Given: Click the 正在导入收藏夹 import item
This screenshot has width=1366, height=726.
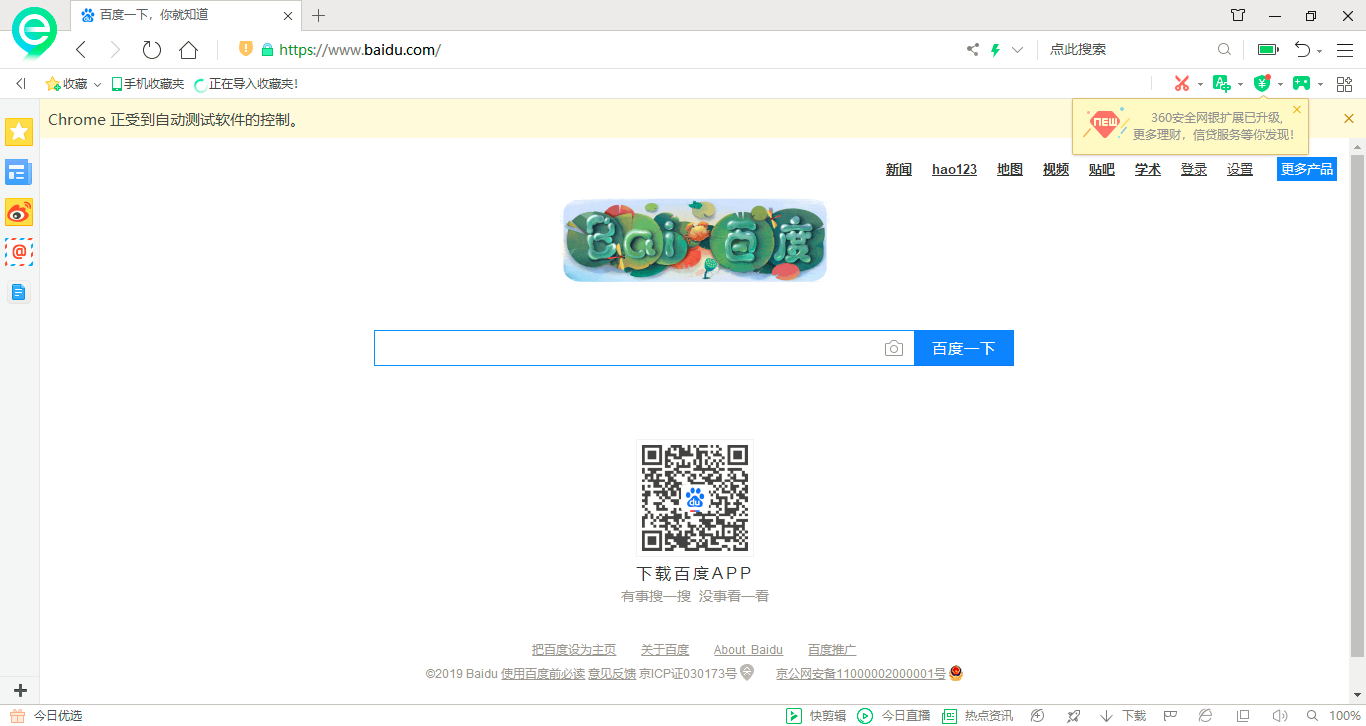Looking at the screenshot, I should coord(246,84).
